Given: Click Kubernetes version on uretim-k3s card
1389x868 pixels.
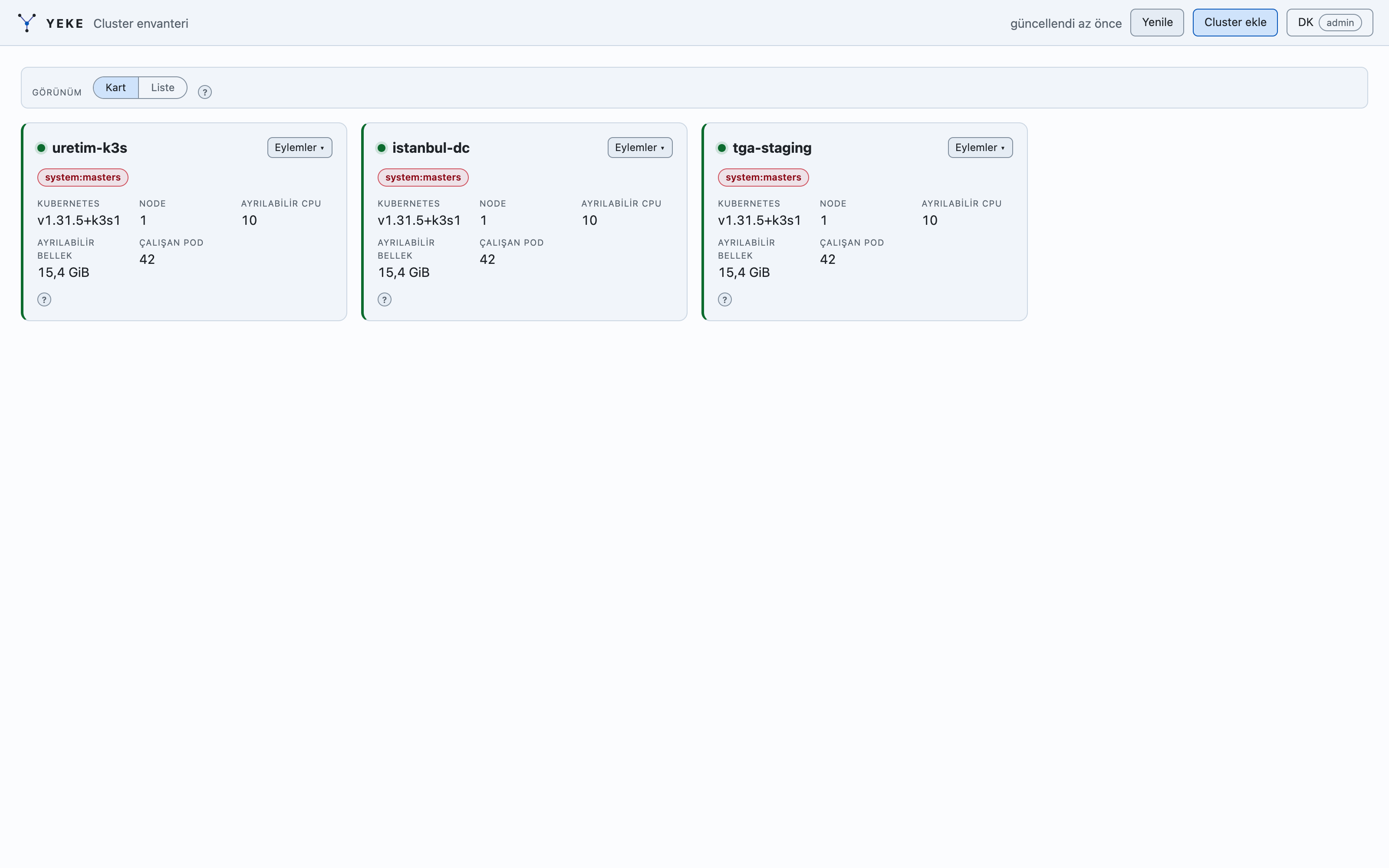Looking at the screenshot, I should click(79, 220).
